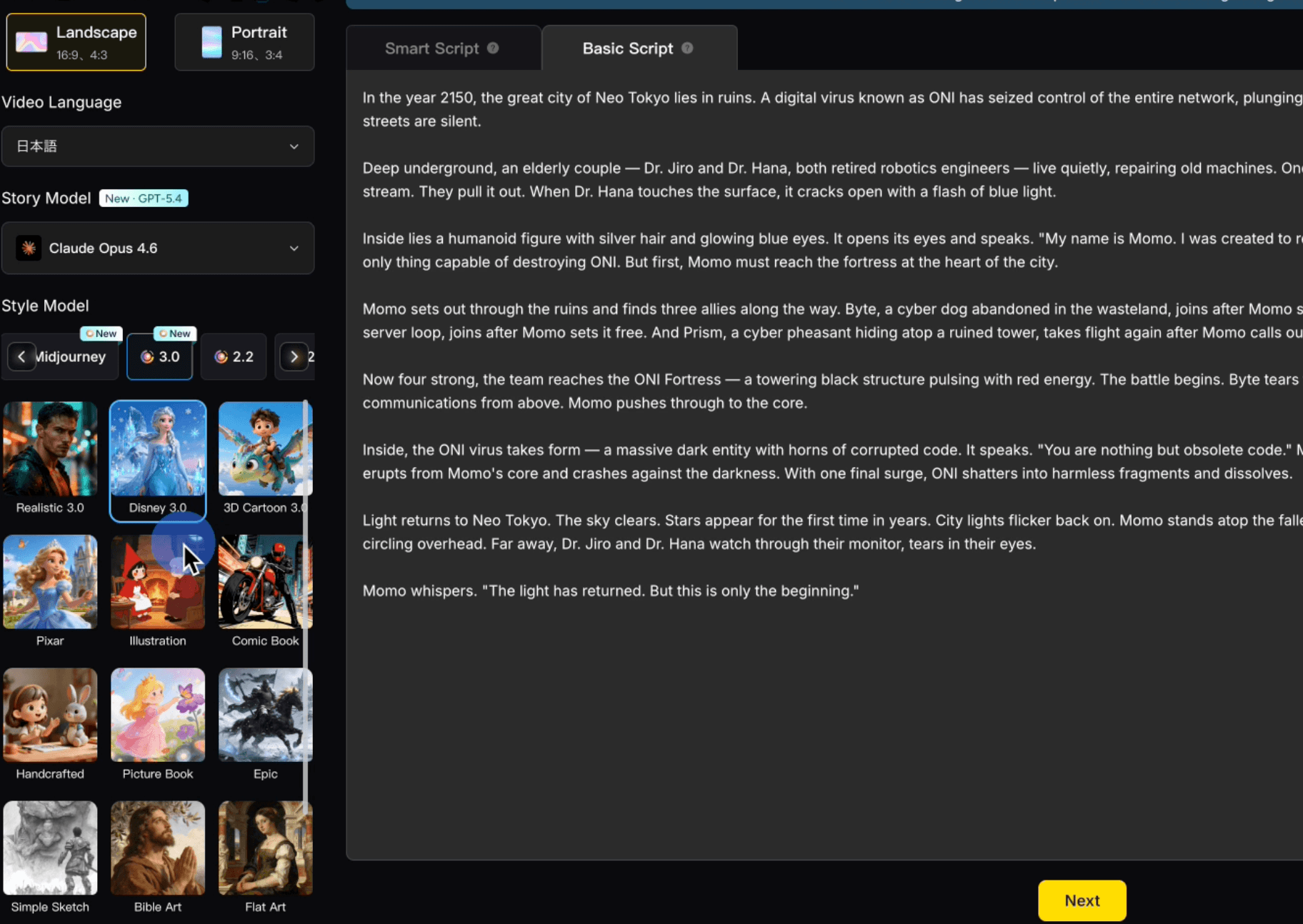Viewport: 1303px width, 924px height.
Task: Click the style list vertical scrollbar
Action: pos(306,607)
